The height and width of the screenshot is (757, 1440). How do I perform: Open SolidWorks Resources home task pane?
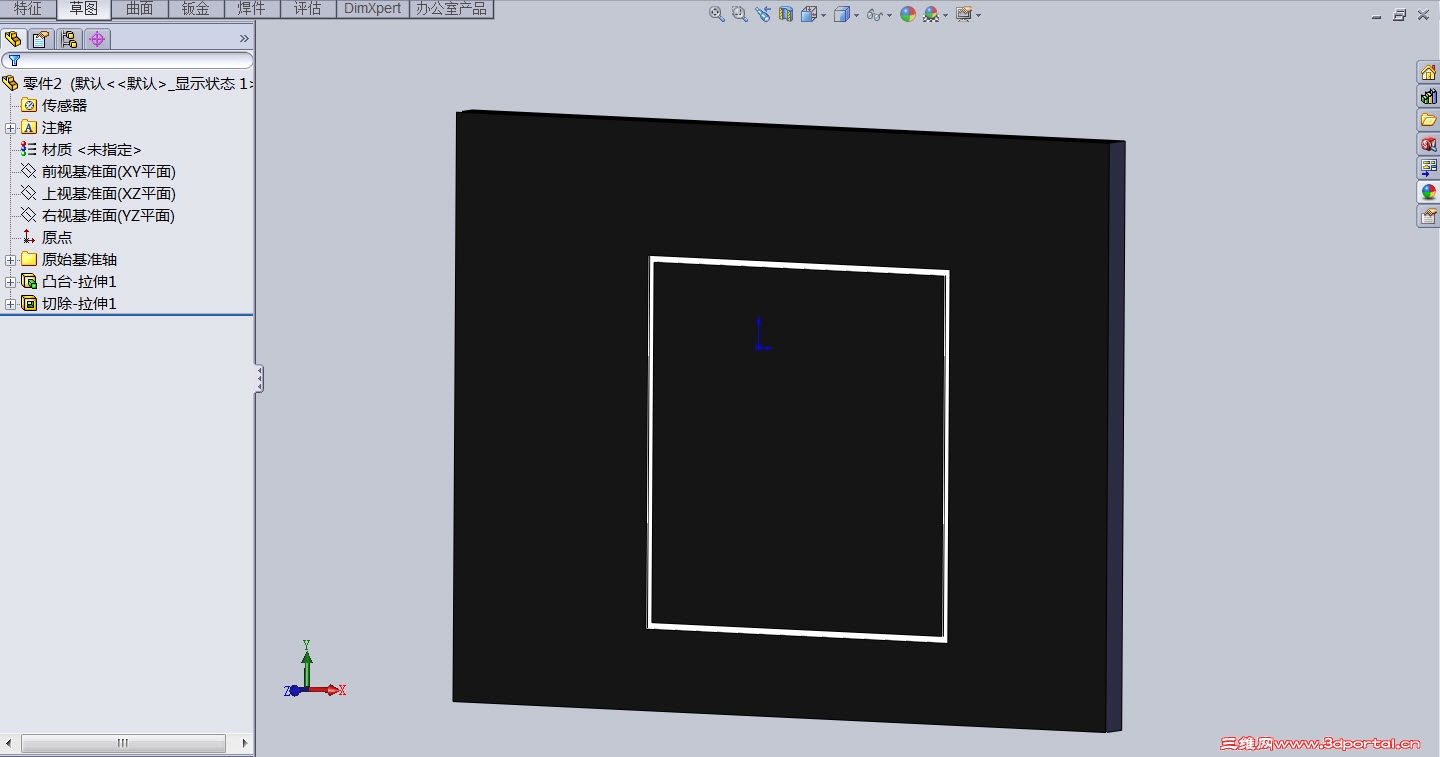[x=1428, y=72]
